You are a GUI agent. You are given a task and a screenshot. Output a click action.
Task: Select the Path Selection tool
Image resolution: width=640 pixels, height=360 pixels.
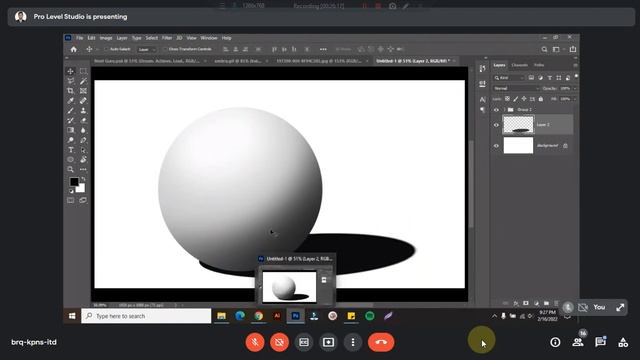(x=83, y=150)
